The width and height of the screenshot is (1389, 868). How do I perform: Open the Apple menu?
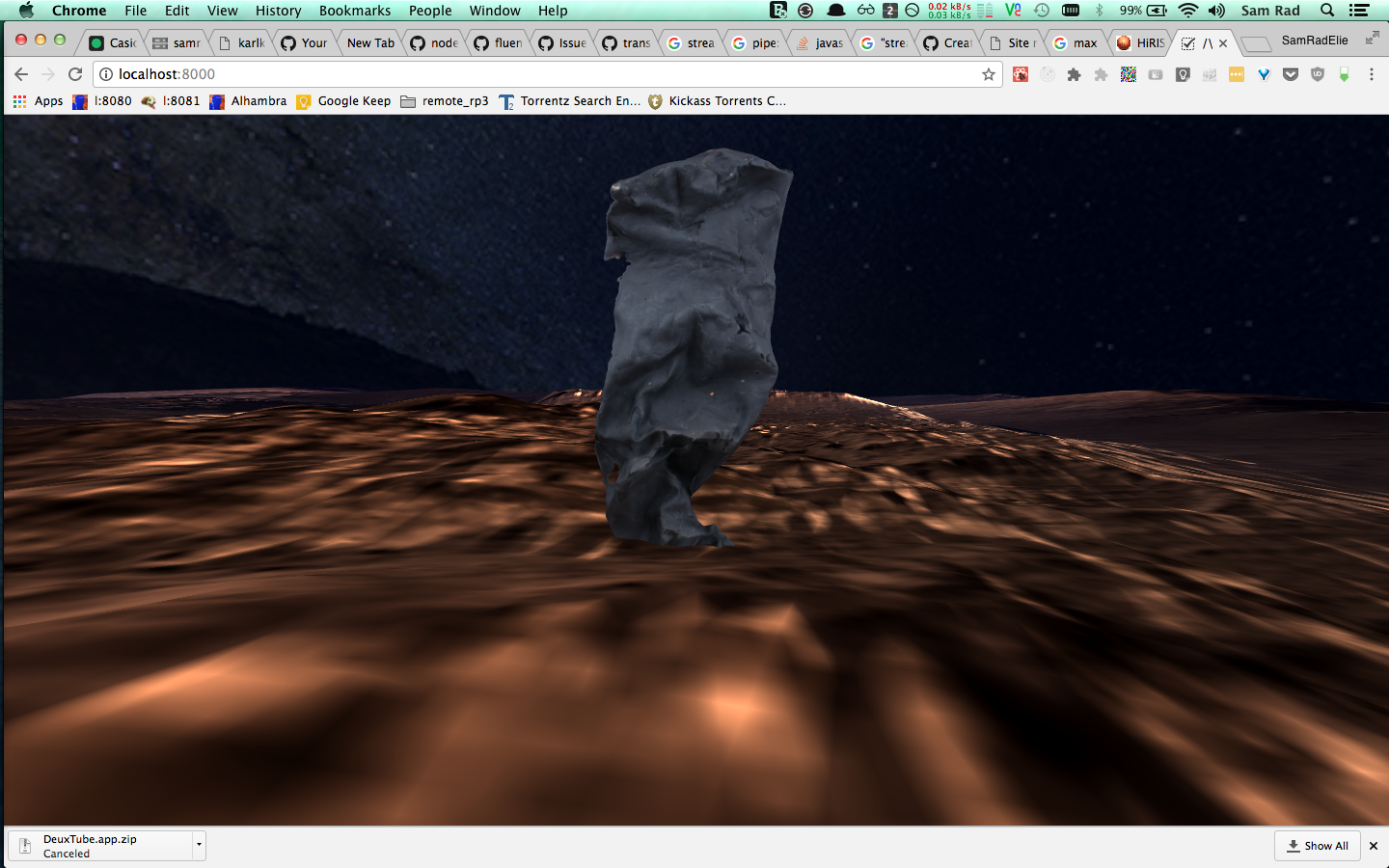coord(26,11)
